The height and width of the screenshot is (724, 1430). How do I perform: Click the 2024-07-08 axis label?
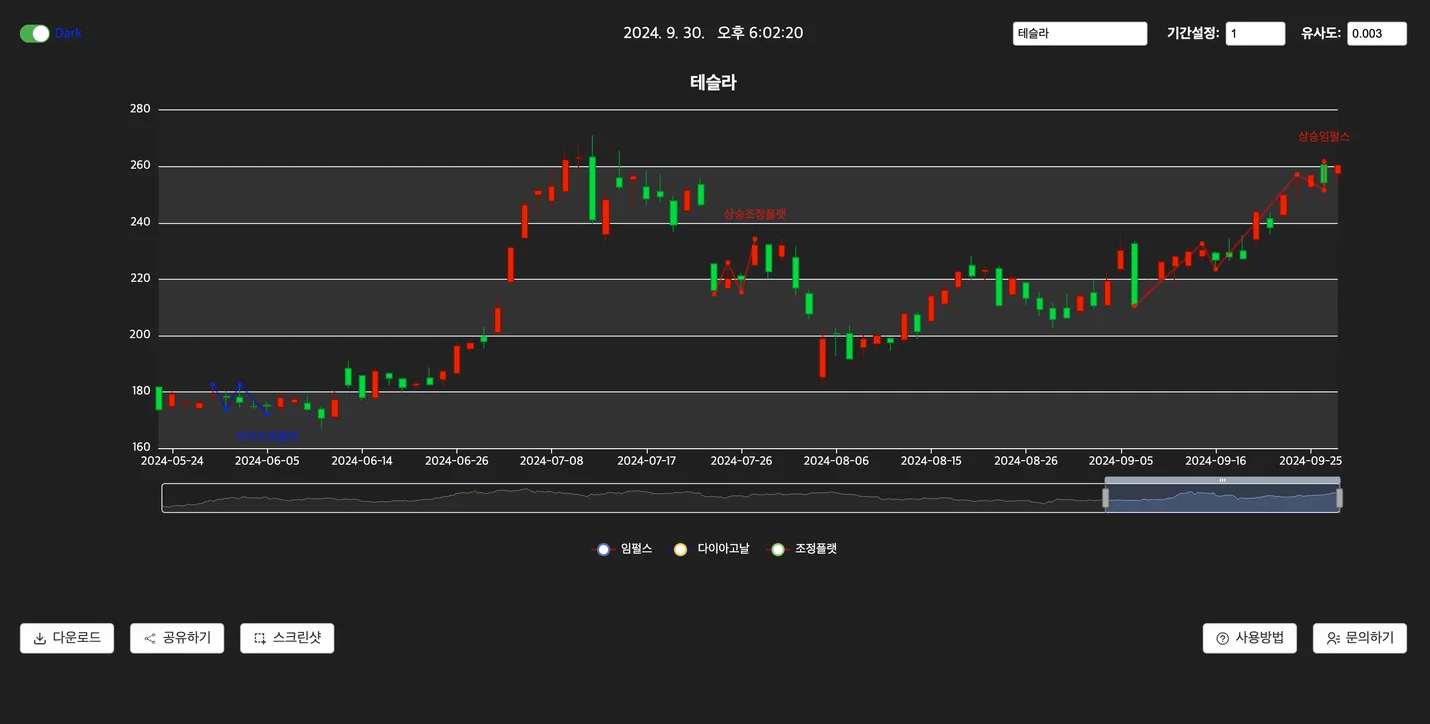pyautogui.click(x=552, y=461)
